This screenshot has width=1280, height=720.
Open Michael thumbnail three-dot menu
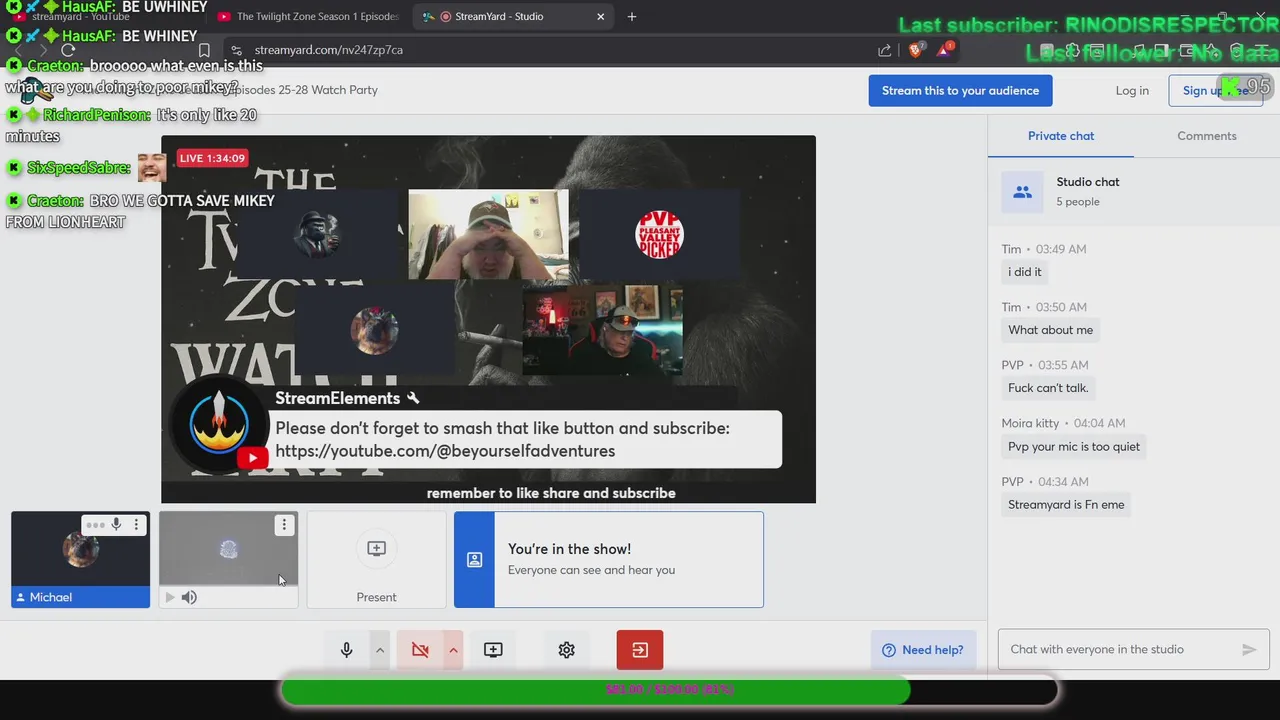(136, 525)
